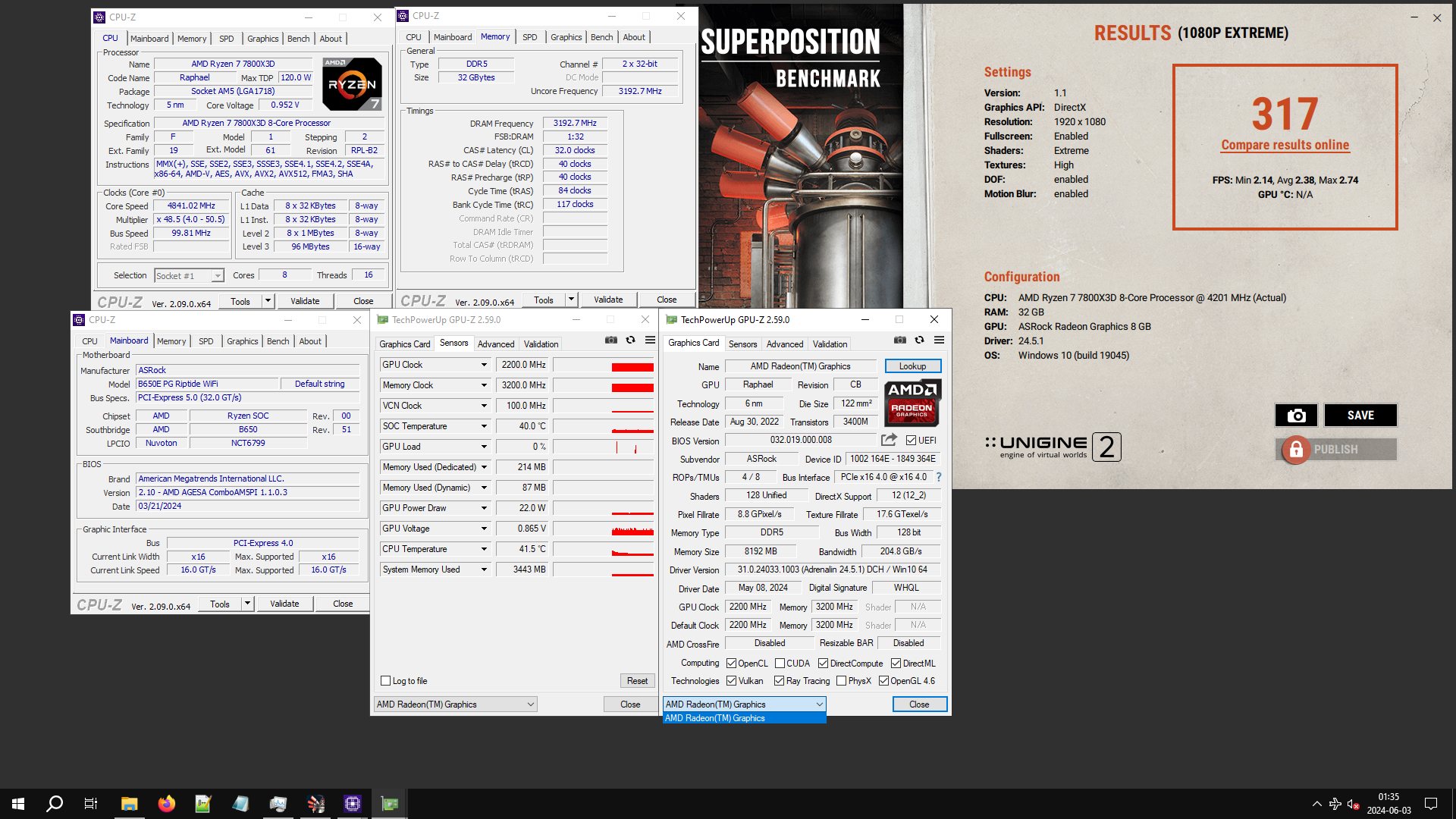Toggle the Ray Tracing checkbox
The height and width of the screenshot is (819, 1456).
pos(779,681)
